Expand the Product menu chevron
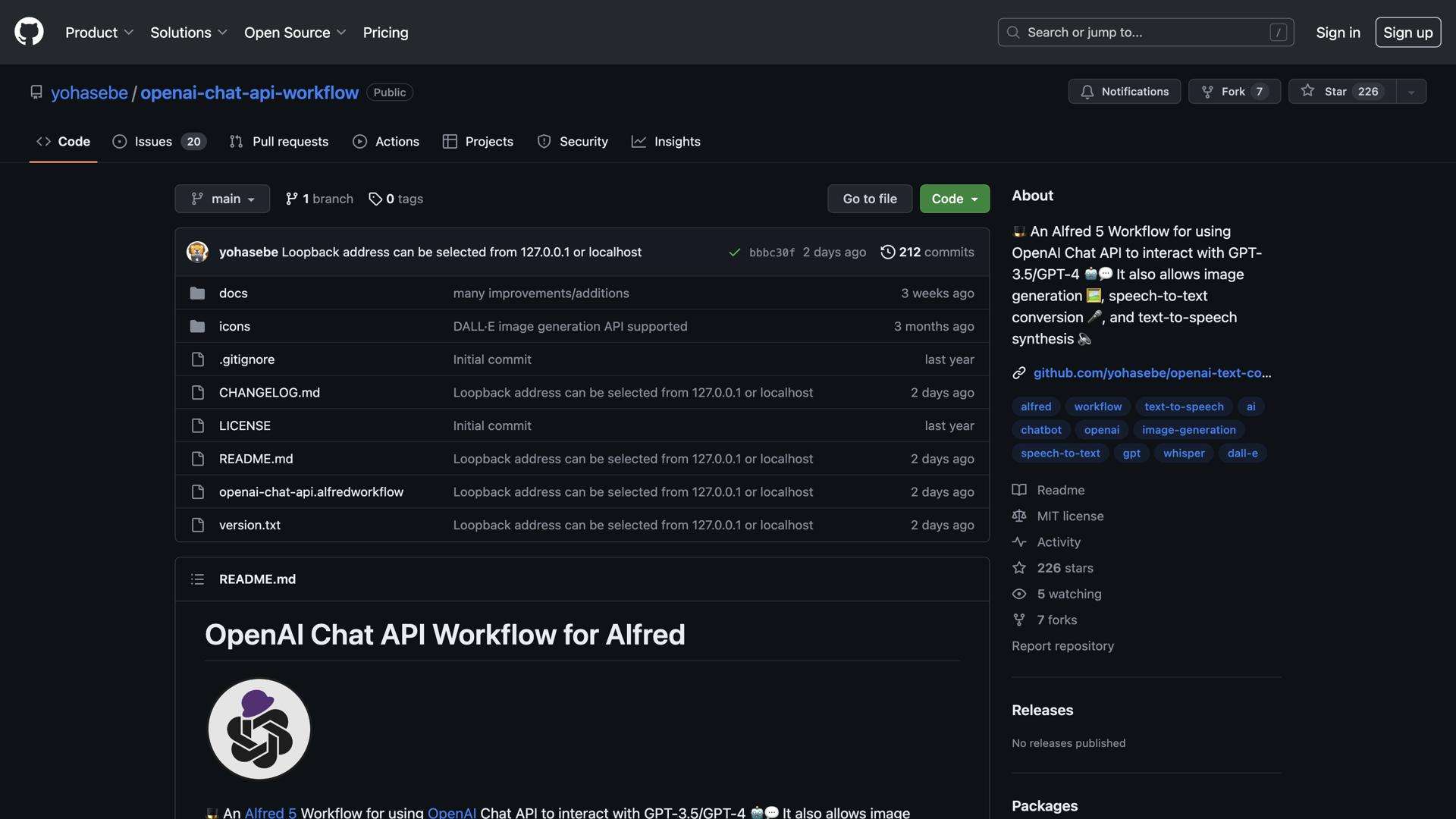This screenshot has height=819, width=1456. coord(130,33)
